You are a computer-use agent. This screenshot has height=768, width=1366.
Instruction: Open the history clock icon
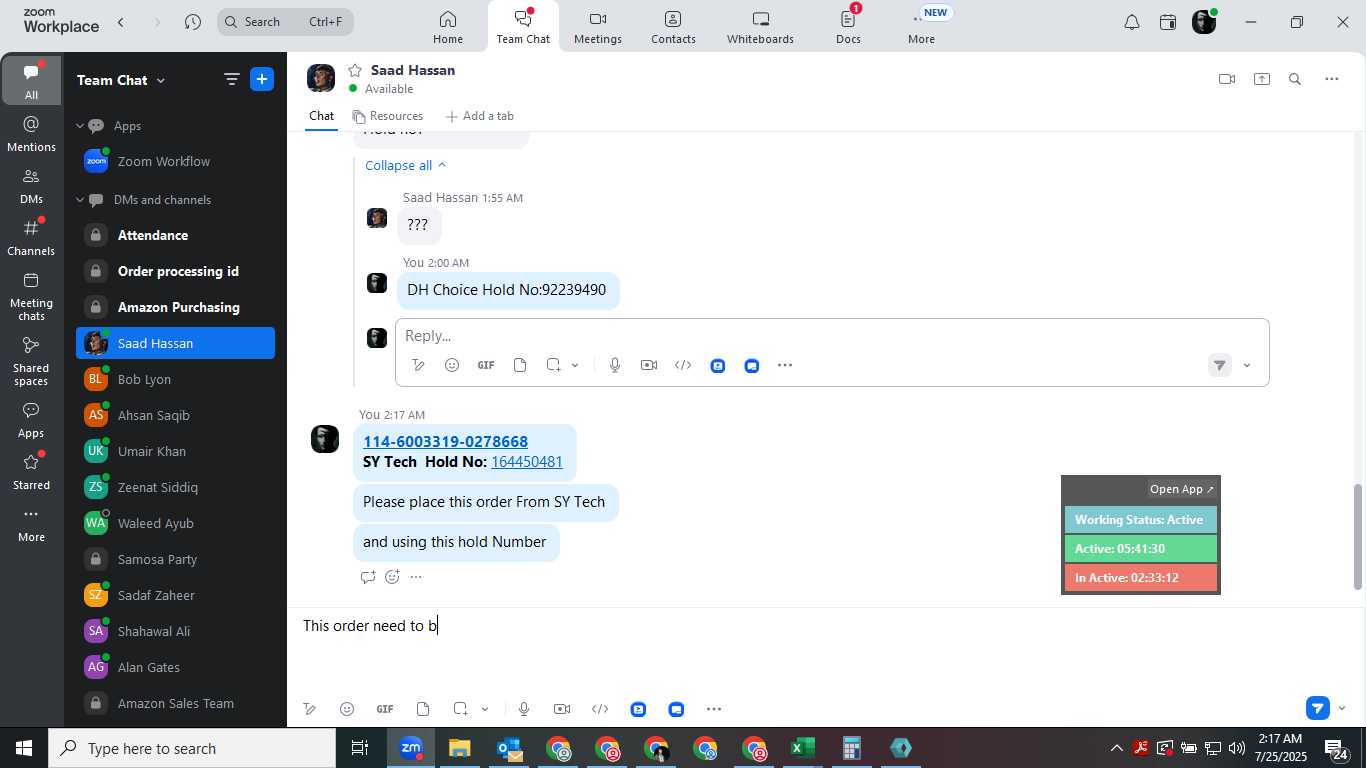(193, 22)
